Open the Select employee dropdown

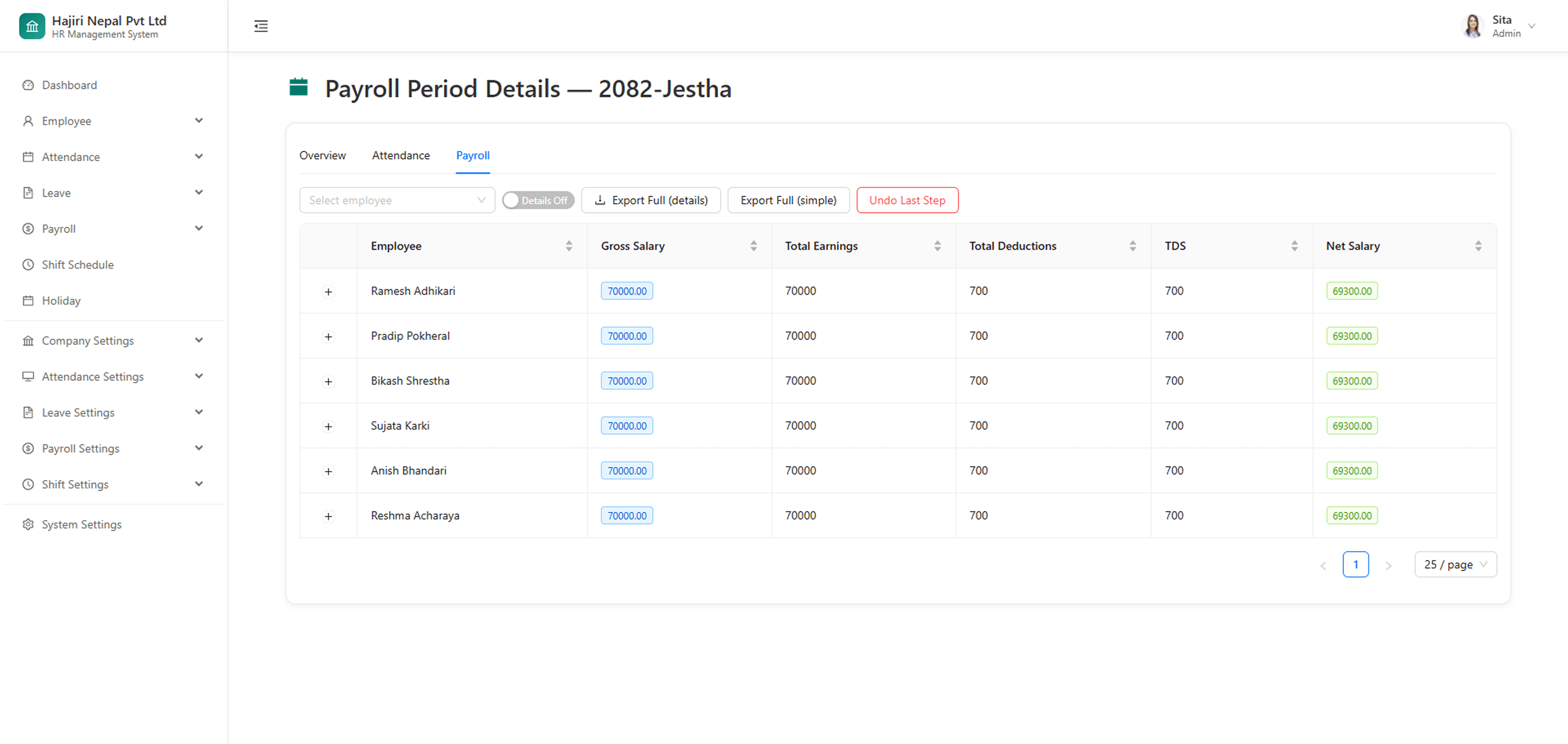click(397, 200)
